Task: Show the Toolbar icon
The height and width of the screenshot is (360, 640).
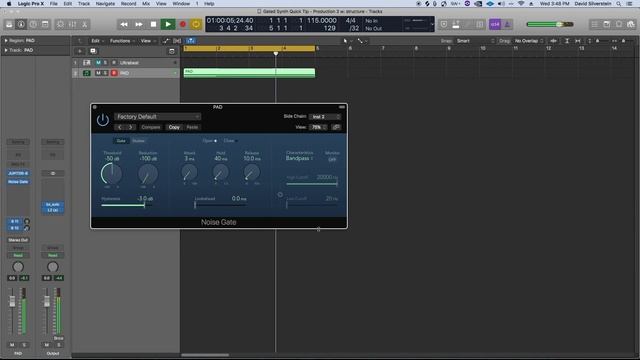Action: (x=45, y=24)
